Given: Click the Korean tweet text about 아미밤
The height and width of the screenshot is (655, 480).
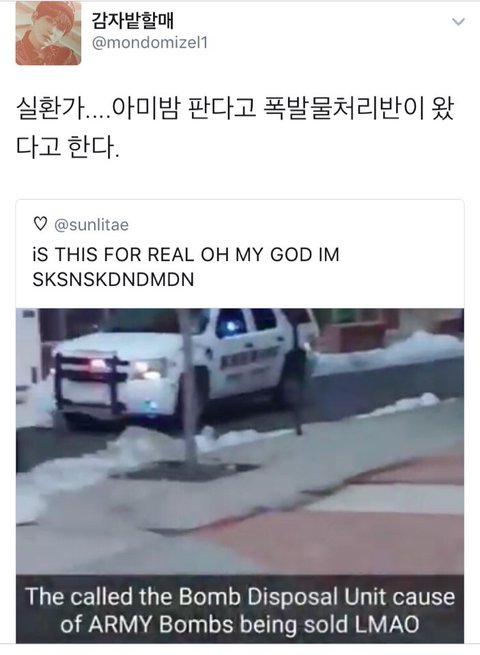Looking at the screenshot, I should [235, 127].
